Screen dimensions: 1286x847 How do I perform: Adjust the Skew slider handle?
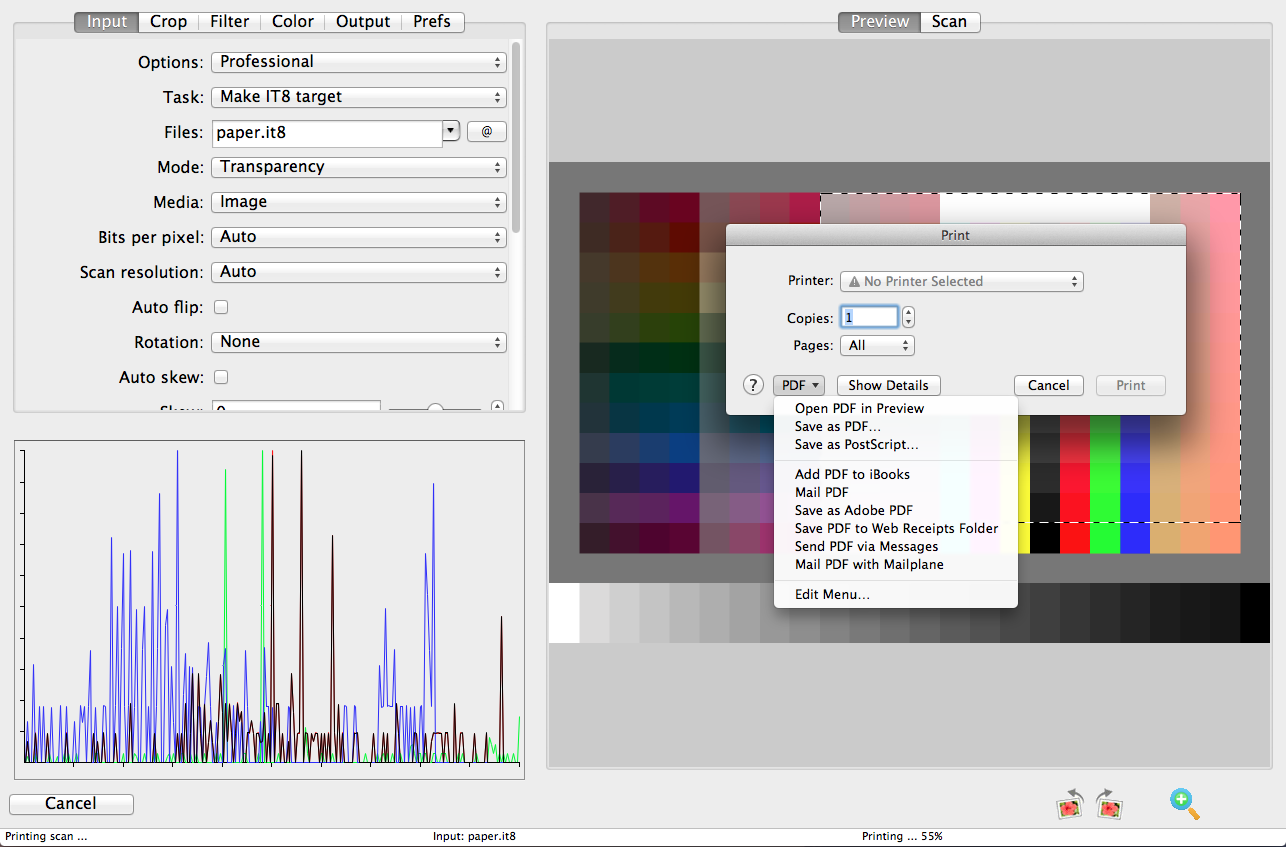pyautogui.click(x=435, y=408)
